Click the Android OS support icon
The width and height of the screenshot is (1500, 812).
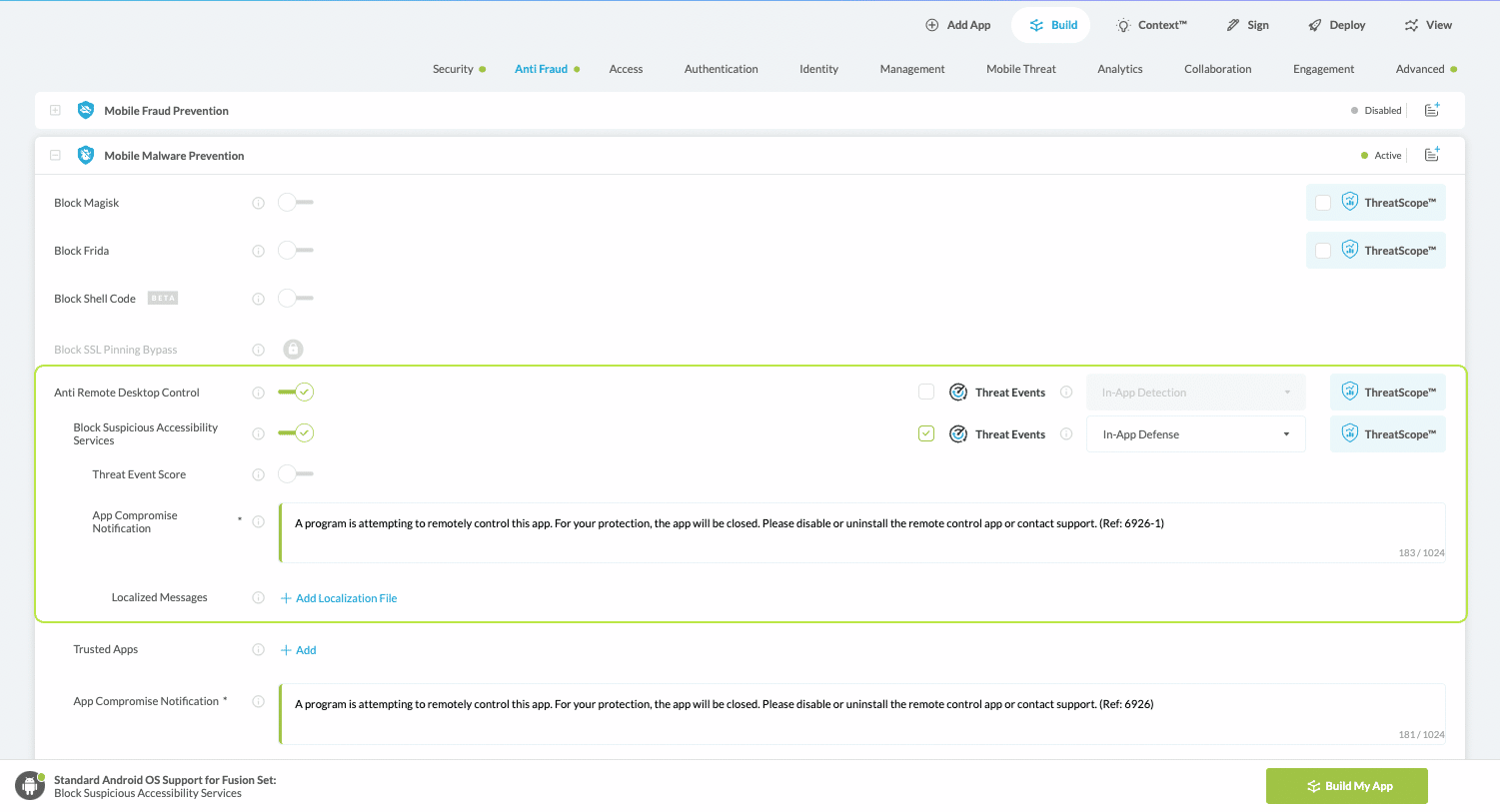(x=30, y=786)
